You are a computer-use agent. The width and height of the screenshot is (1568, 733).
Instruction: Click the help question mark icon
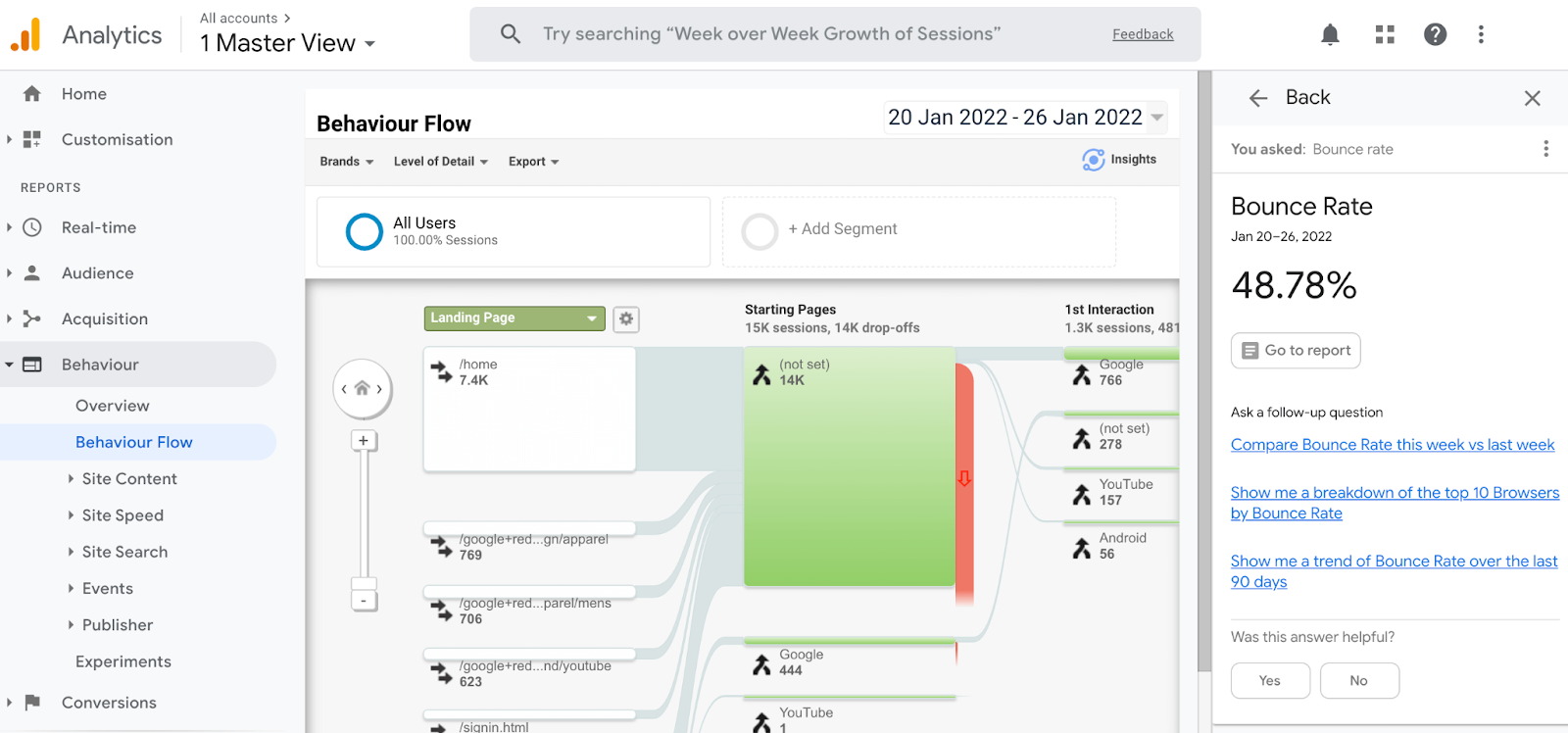coord(1436,35)
